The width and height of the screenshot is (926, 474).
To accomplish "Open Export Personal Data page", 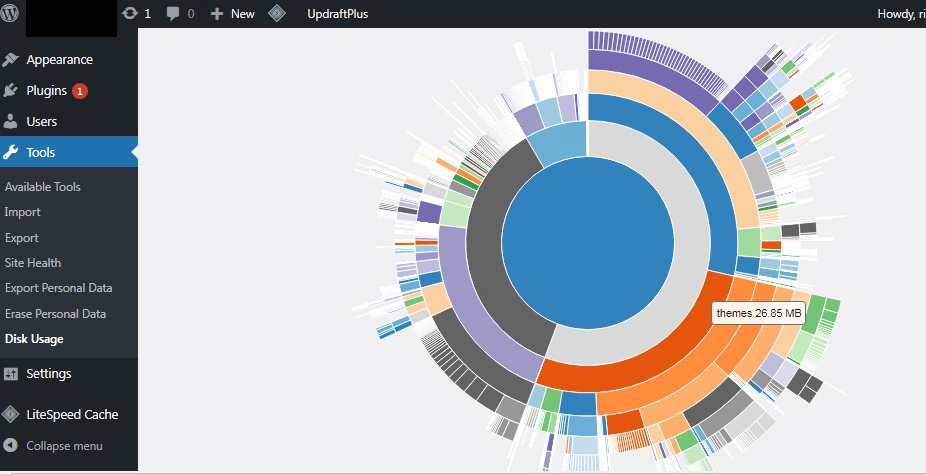I will (59, 288).
